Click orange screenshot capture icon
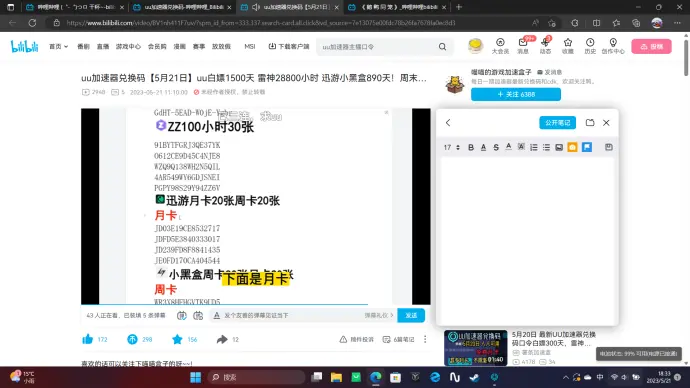 click(x=572, y=147)
